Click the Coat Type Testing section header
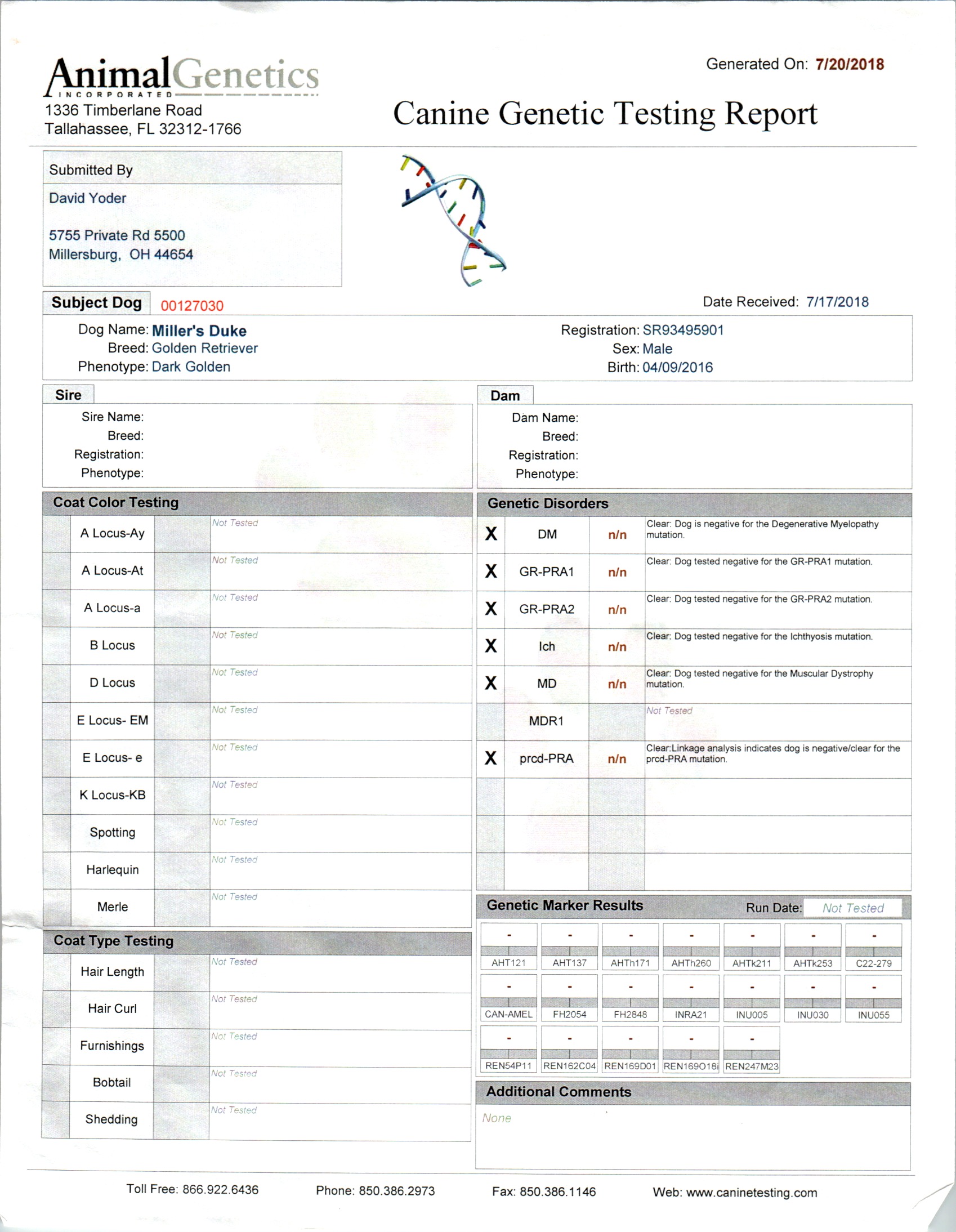 click(x=257, y=941)
